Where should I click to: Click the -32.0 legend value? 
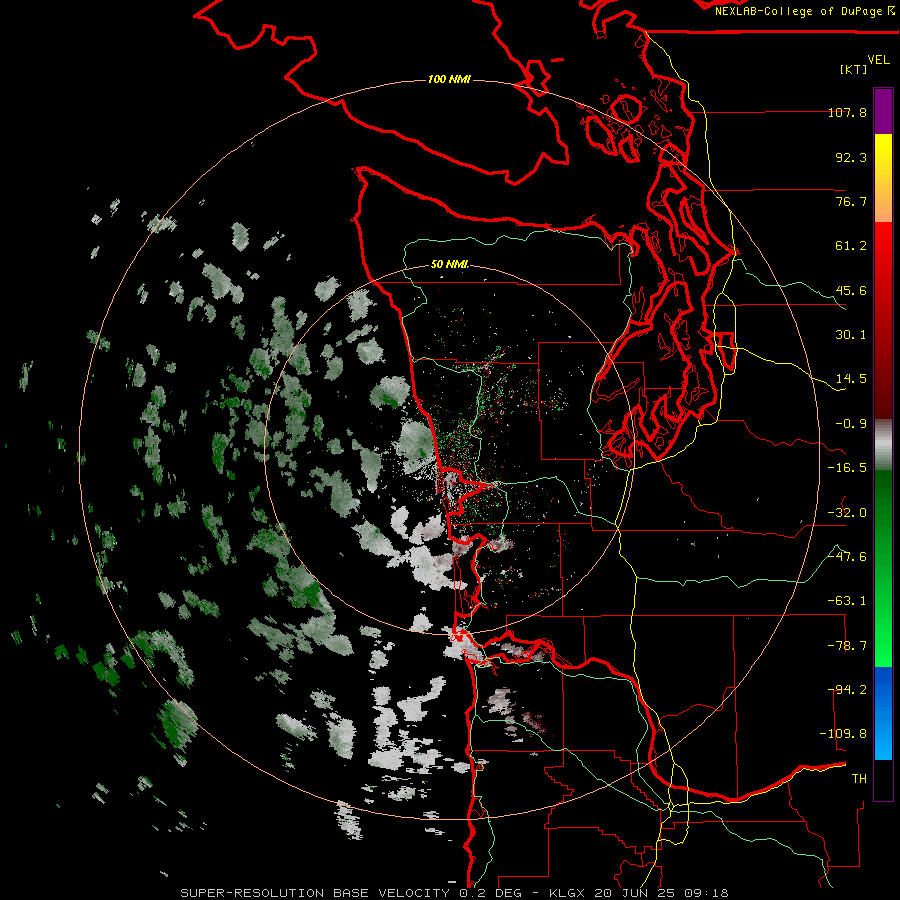point(848,513)
